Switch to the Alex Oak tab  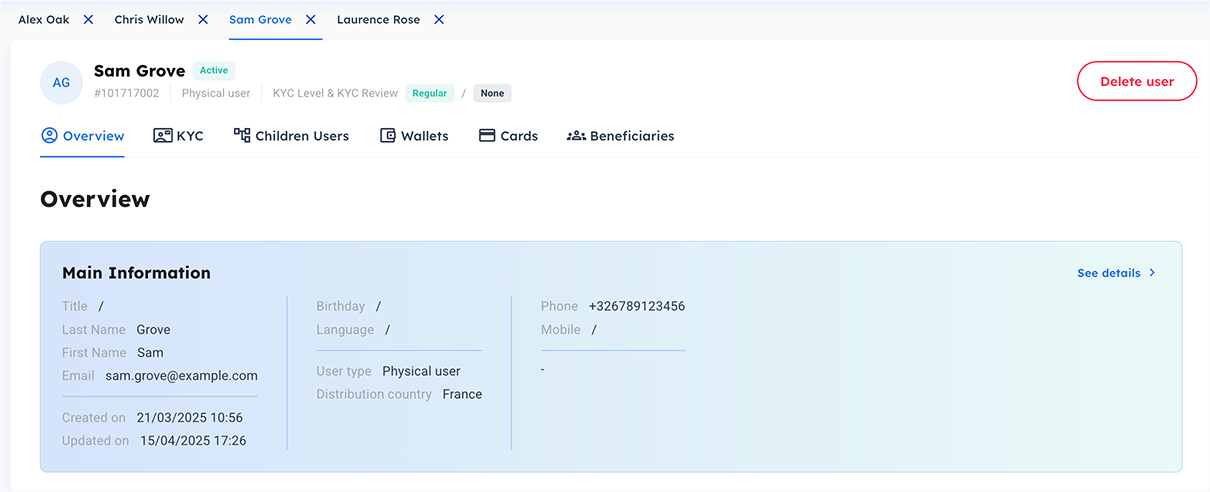coord(44,19)
